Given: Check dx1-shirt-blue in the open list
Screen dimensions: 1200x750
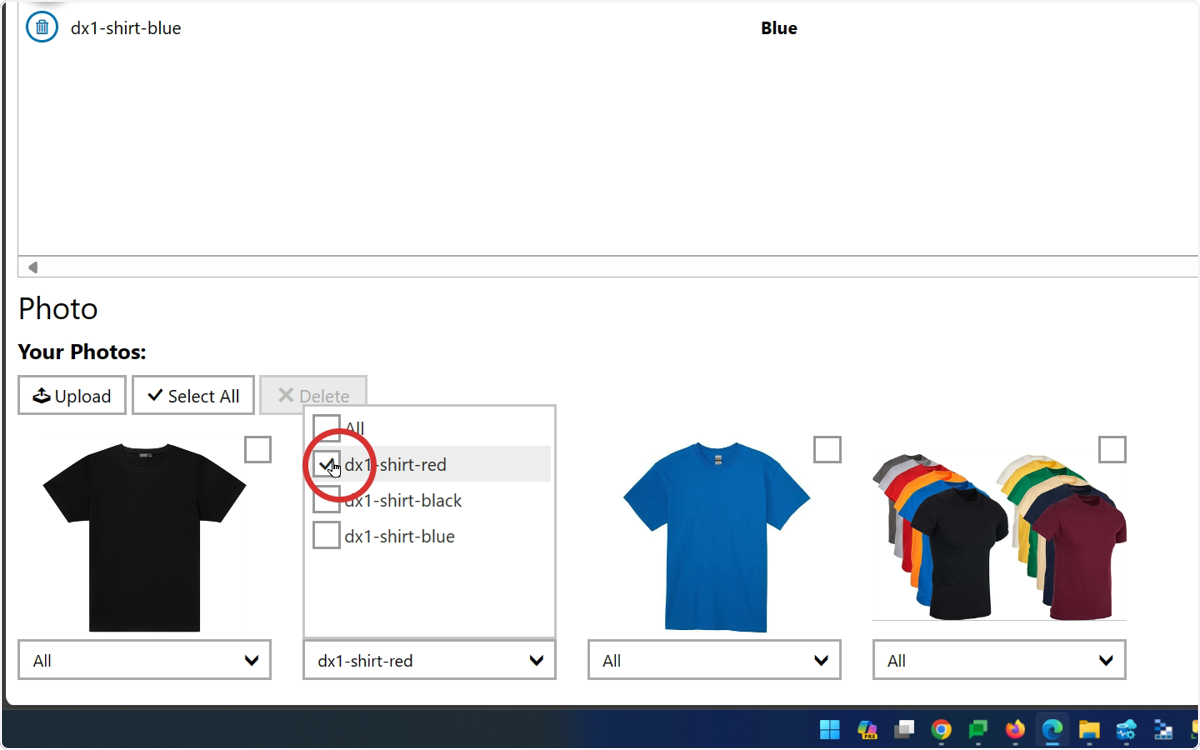Looking at the screenshot, I should [x=327, y=536].
